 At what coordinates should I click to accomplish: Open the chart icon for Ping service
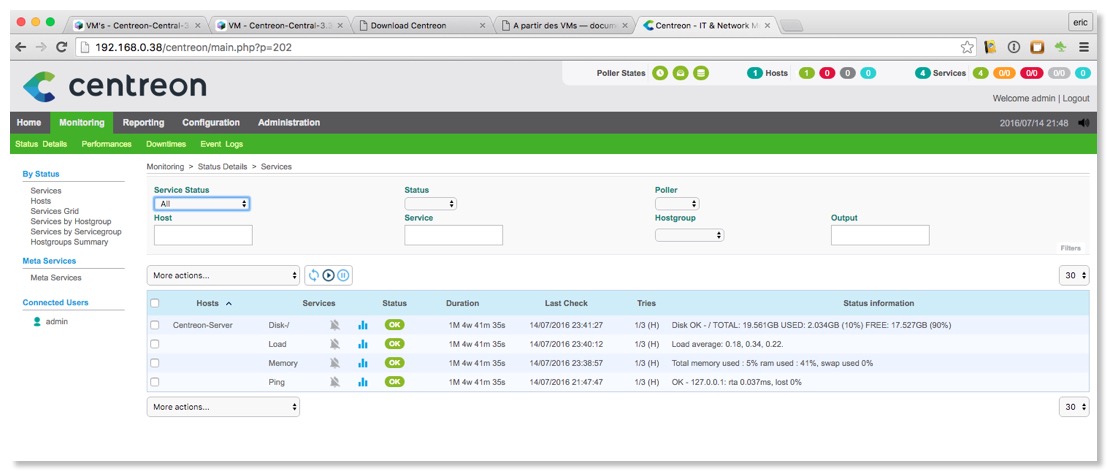point(363,382)
